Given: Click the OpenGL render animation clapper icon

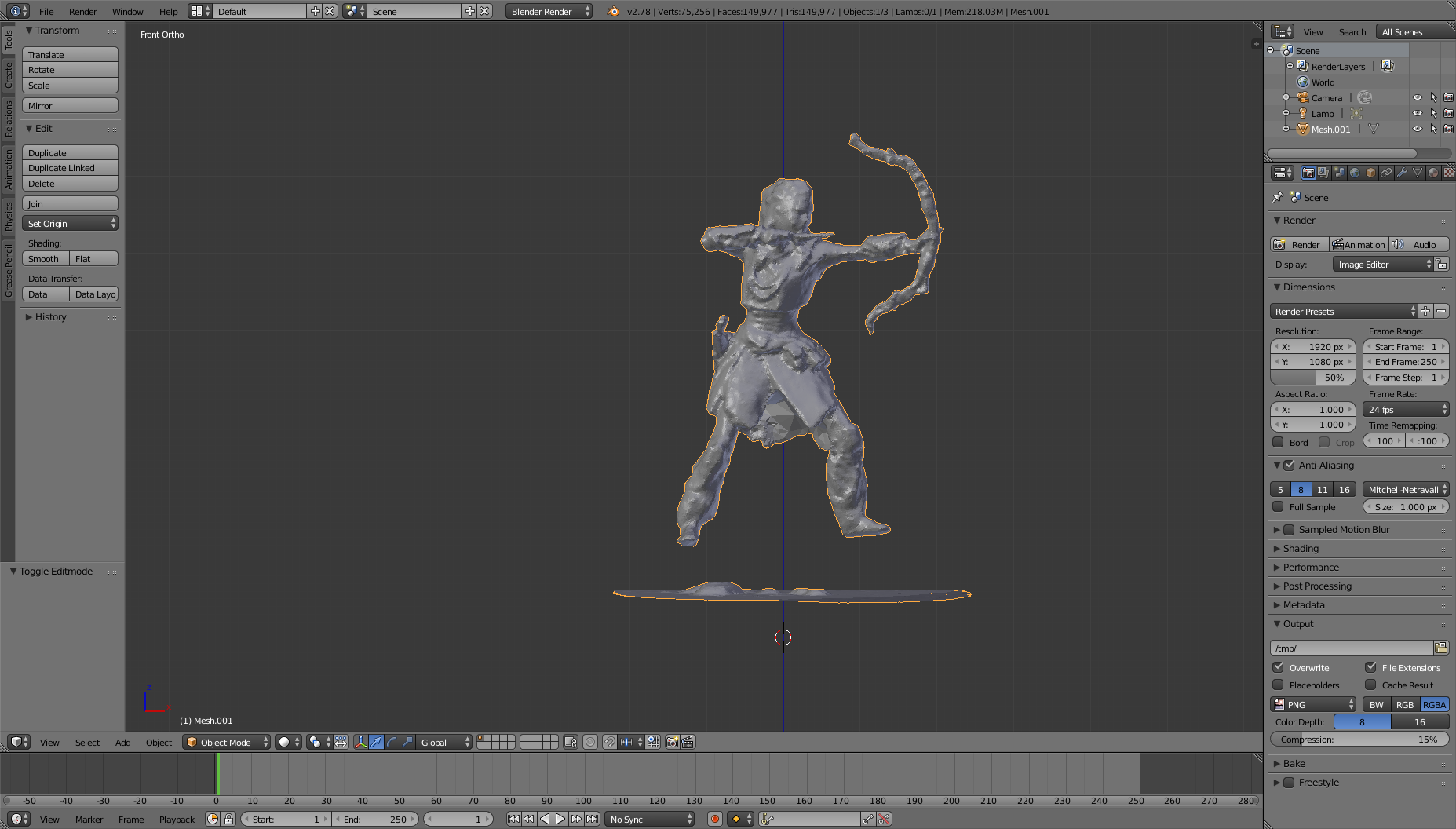Looking at the screenshot, I should point(688,742).
